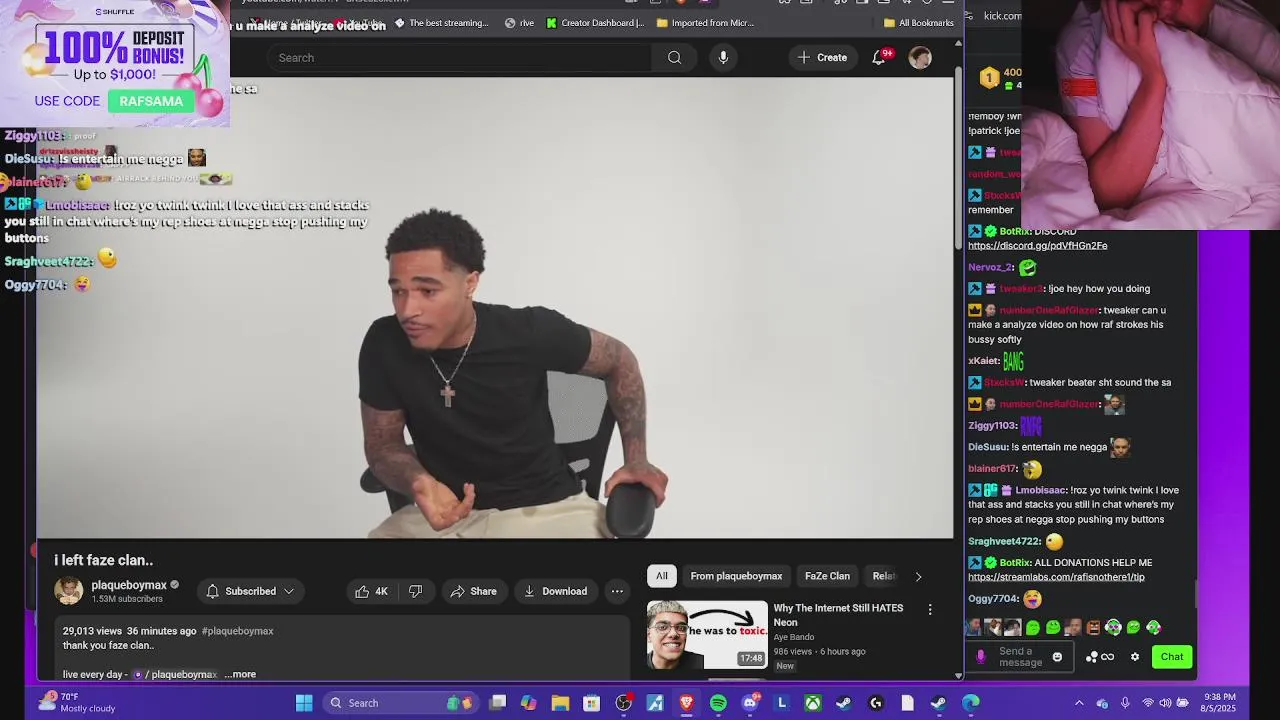Viewport: 1280px width, 720px height.
Task: Open Wi-Fi network icon in system tray
Action: click(x=1147, y=703)
